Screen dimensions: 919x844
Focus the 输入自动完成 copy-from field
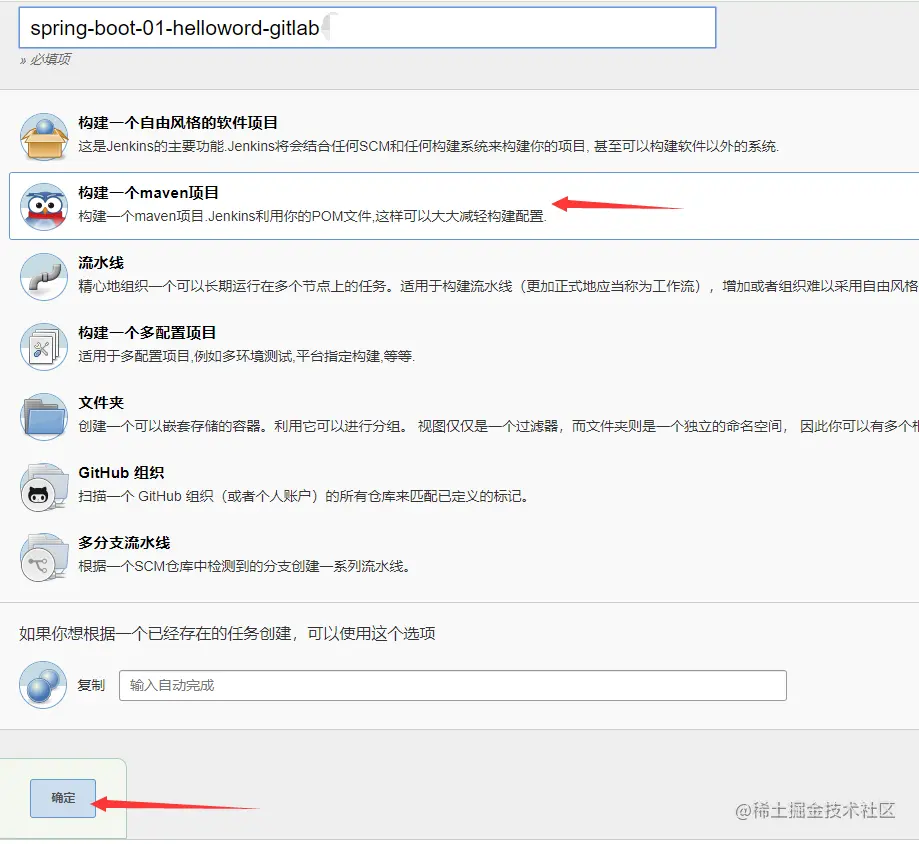(452, 685)
